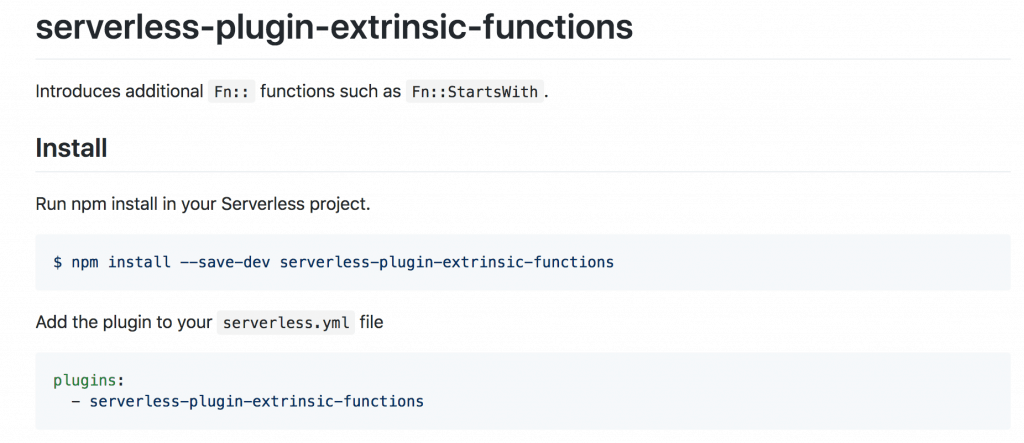Click the Install section heading
The width and height of the screenshot is (1024, 443).
(x=71, y=148)
